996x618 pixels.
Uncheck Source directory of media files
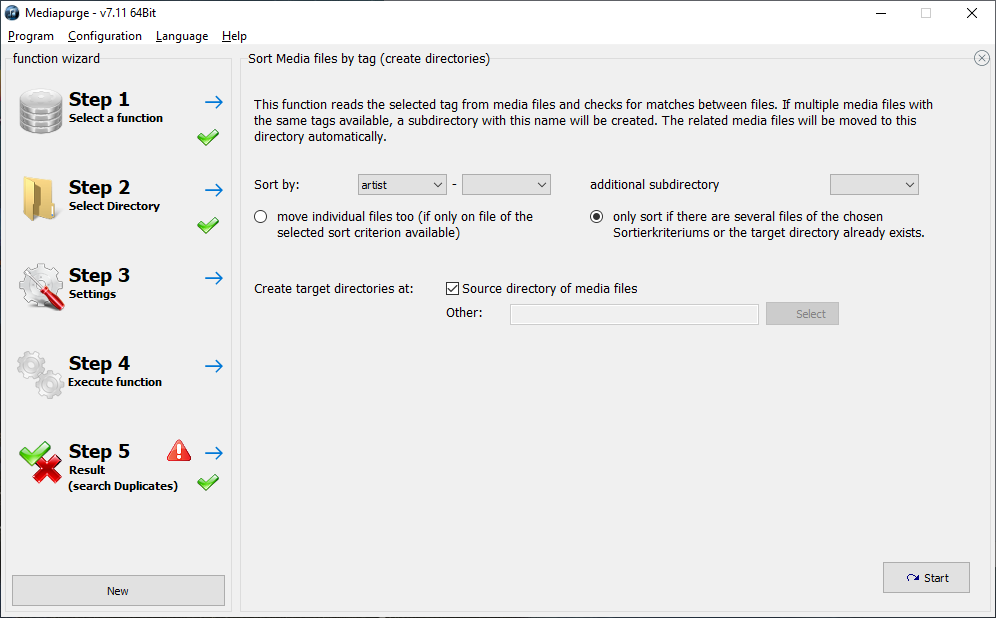[x=452, y=288]
